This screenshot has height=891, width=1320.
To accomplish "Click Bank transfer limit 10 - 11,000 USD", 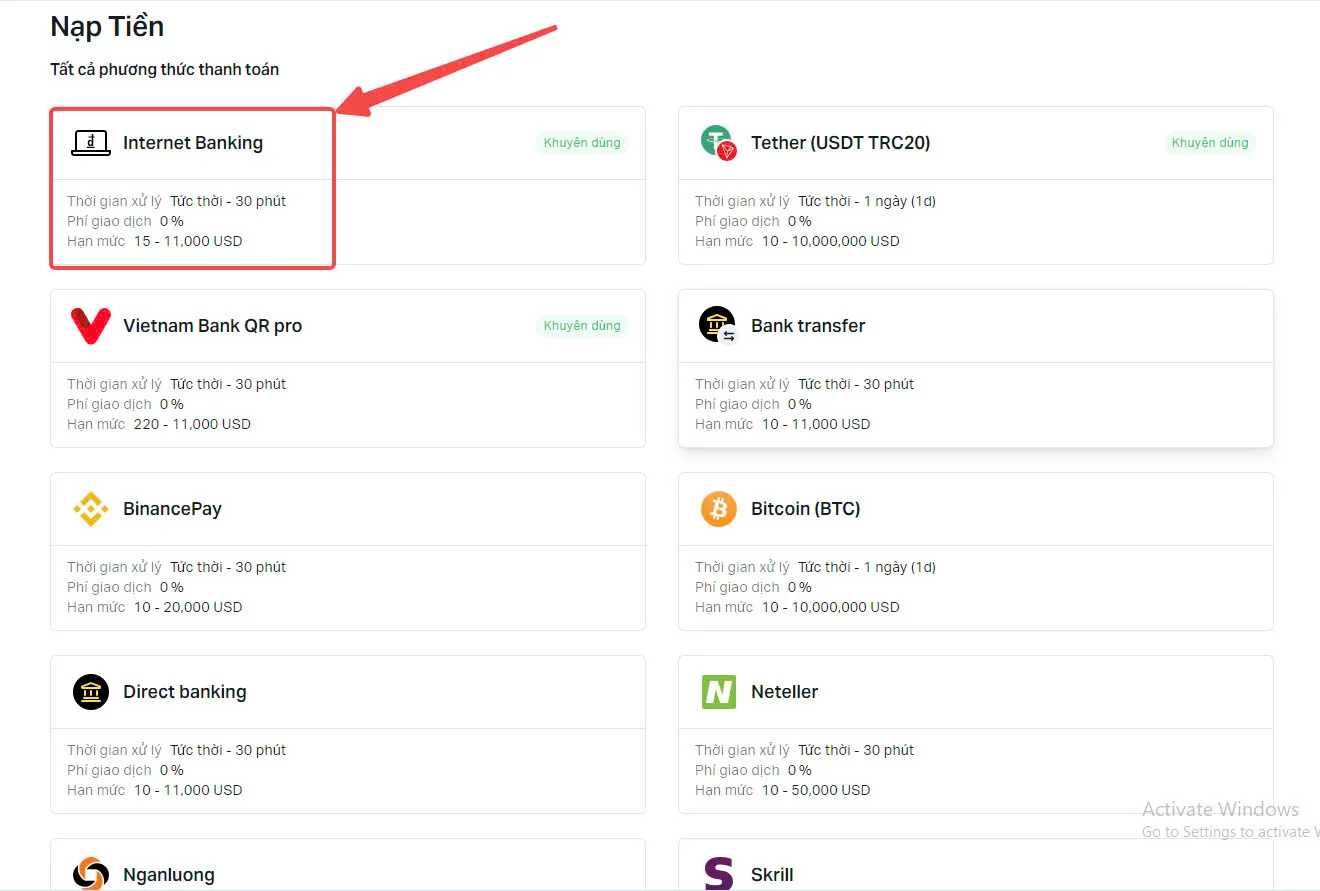I will pos(816,424).
